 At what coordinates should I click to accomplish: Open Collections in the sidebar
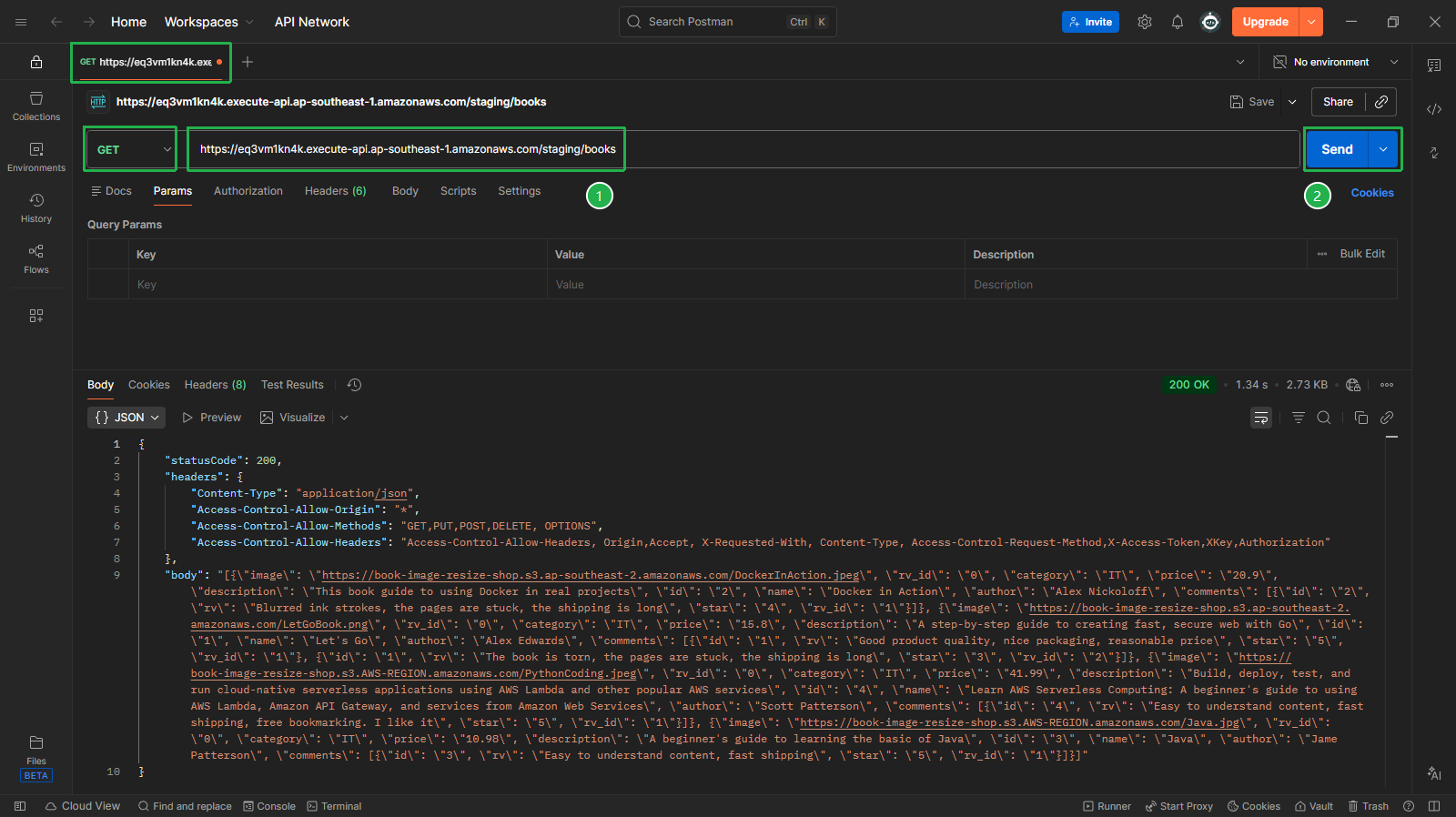point(36,106)
